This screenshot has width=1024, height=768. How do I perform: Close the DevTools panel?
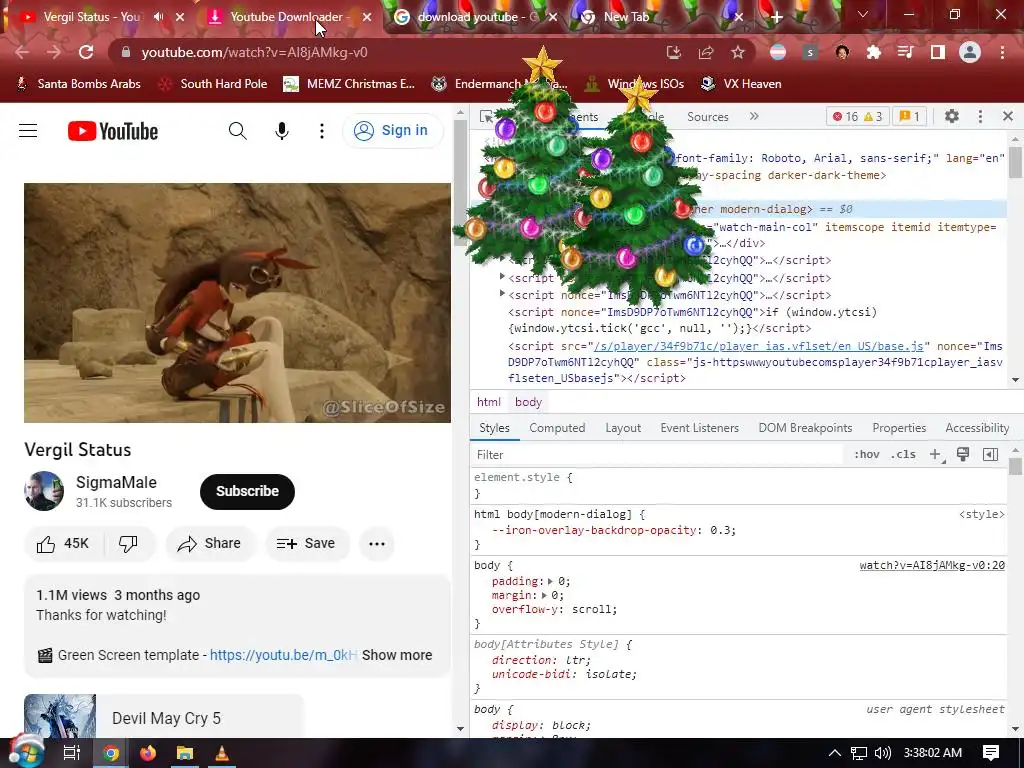point(1008,116)
